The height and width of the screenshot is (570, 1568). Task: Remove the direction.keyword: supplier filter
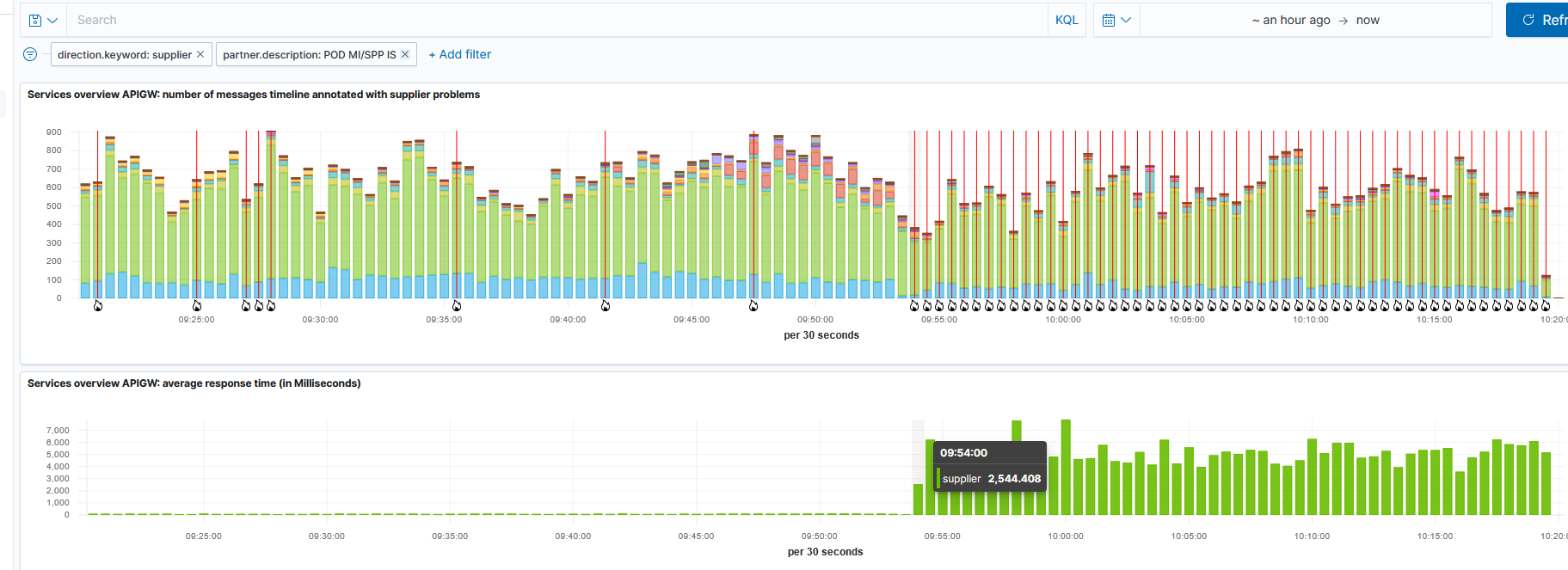point(200,54)
